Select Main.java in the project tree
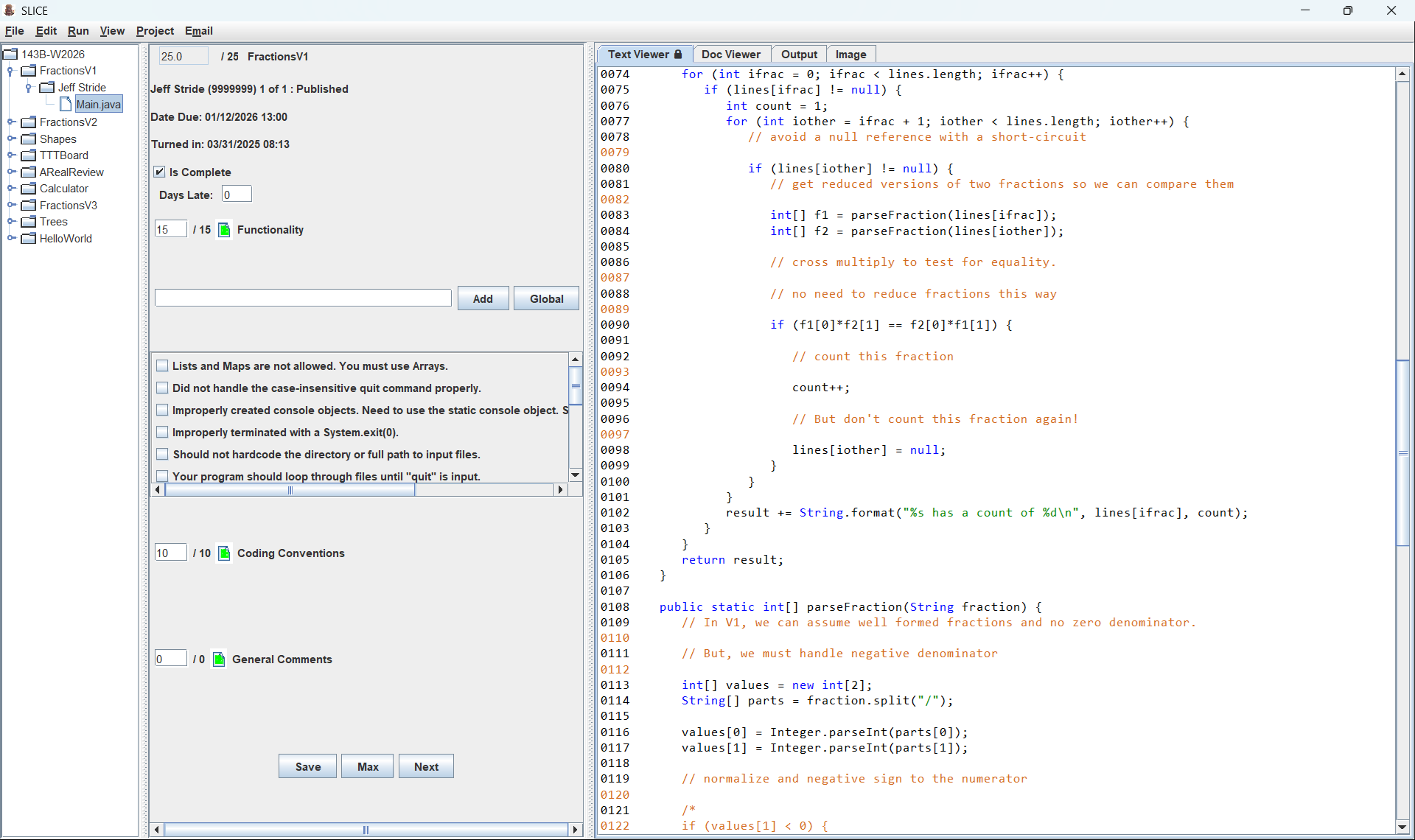Viewport: 1415px width, 840px height. pos(98,104)
